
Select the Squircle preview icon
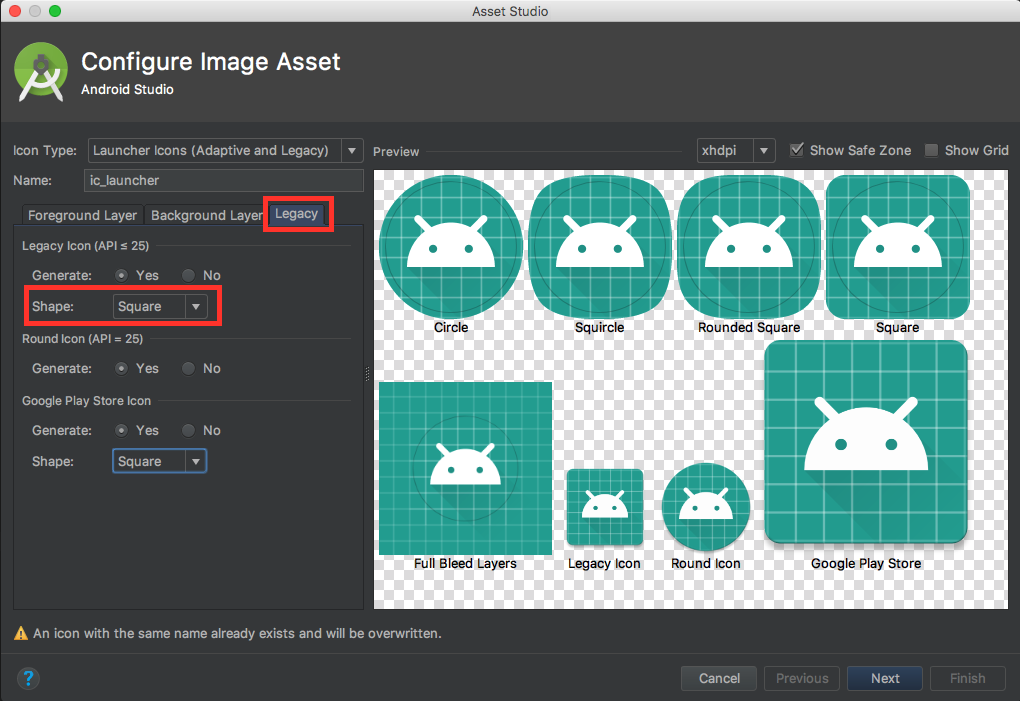599,245
